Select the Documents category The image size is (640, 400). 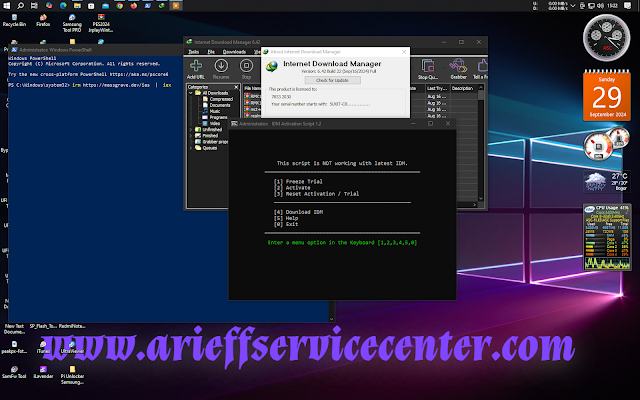click(217, 105)
